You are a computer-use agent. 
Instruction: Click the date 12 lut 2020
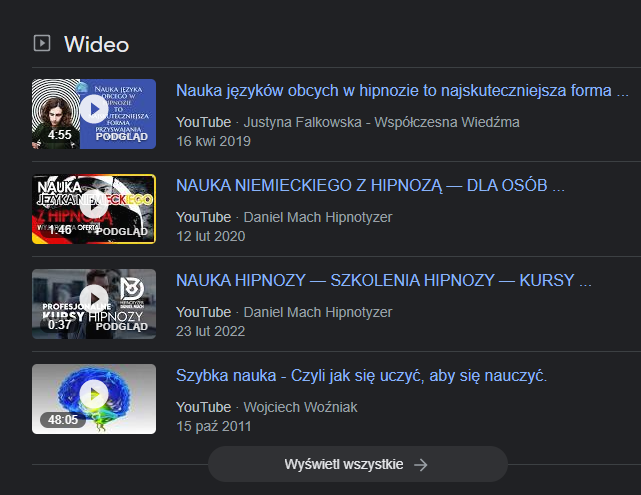point(211,236)
